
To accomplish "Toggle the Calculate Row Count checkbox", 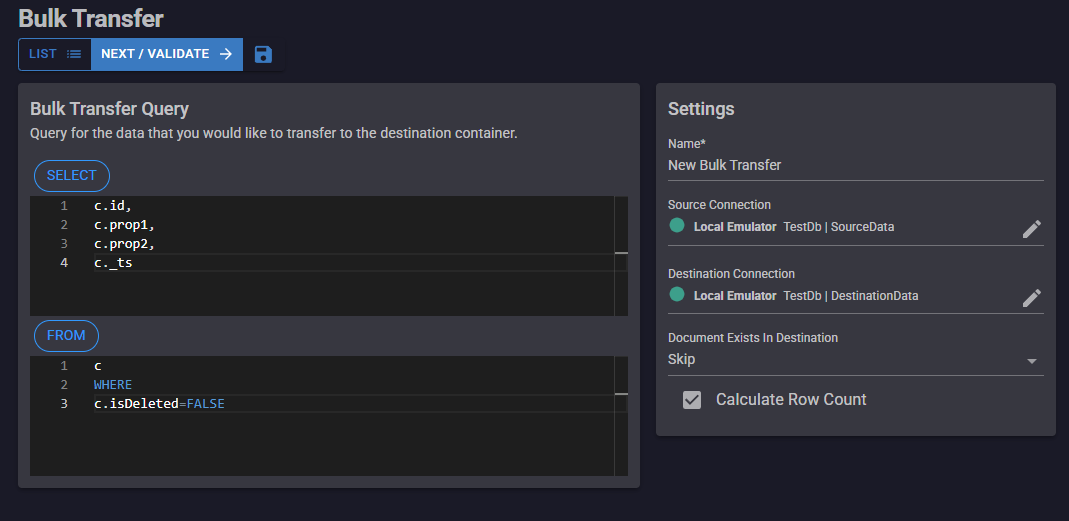I will tap(692, 400).
